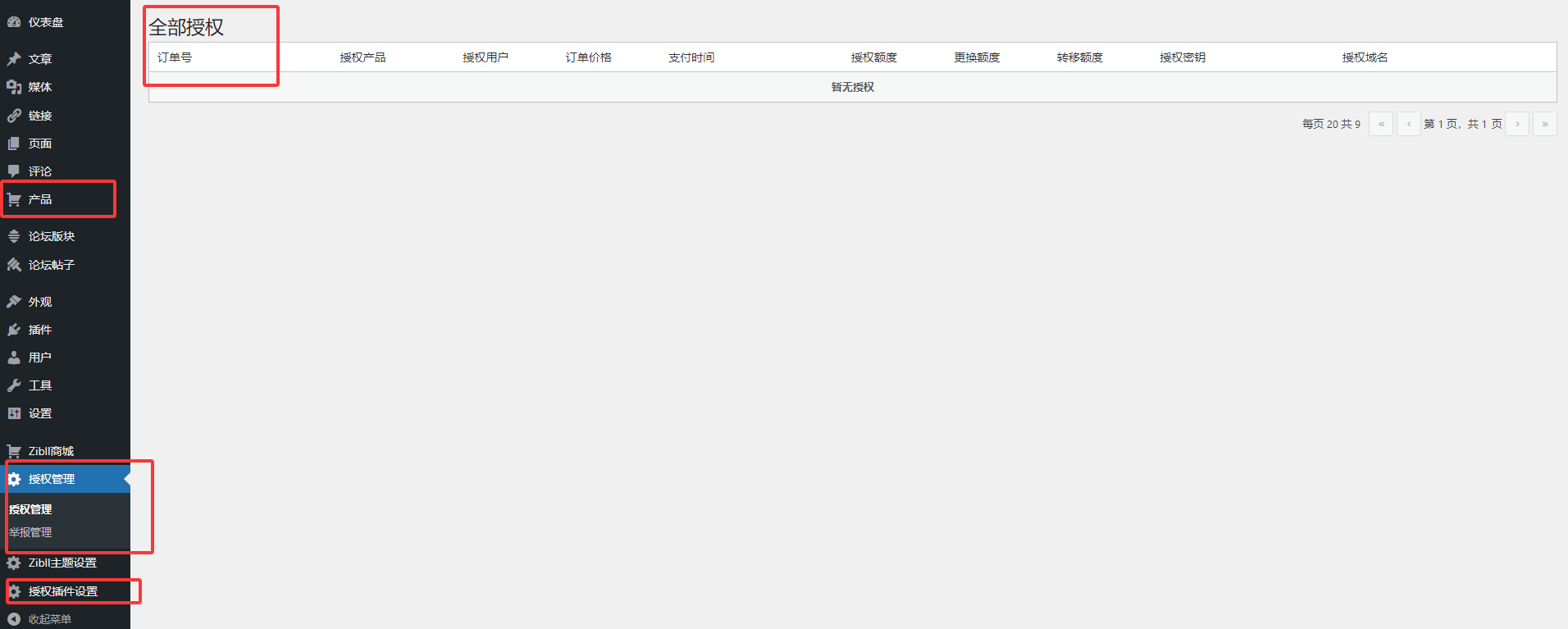Click the 订单号 column header
The width and height of the screenshot is (1568, 629).
175,57
